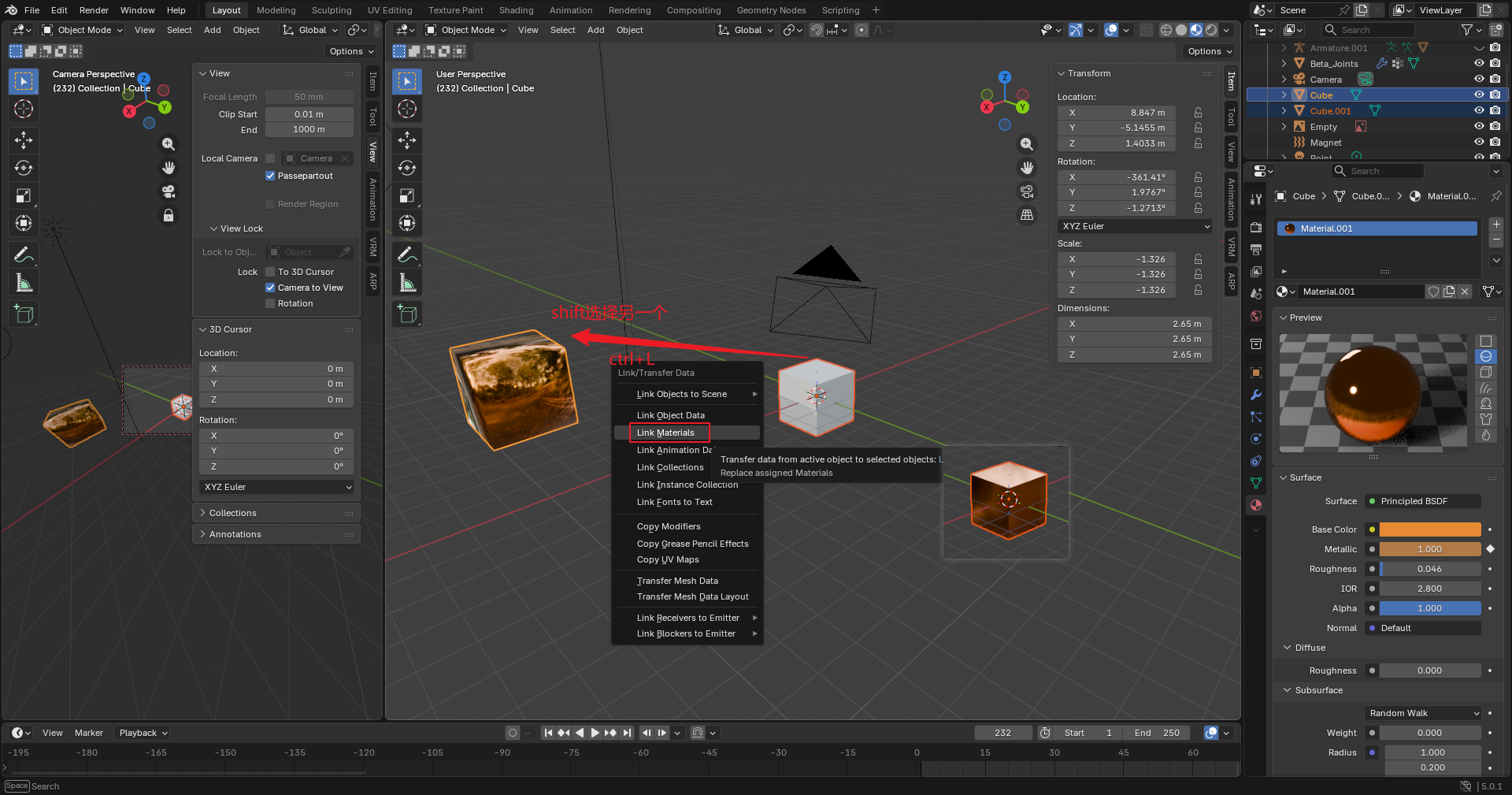Open the Material properties tab icon
The width and height of the screenshot is (1512, 795).
click(x=1256, y=505)
